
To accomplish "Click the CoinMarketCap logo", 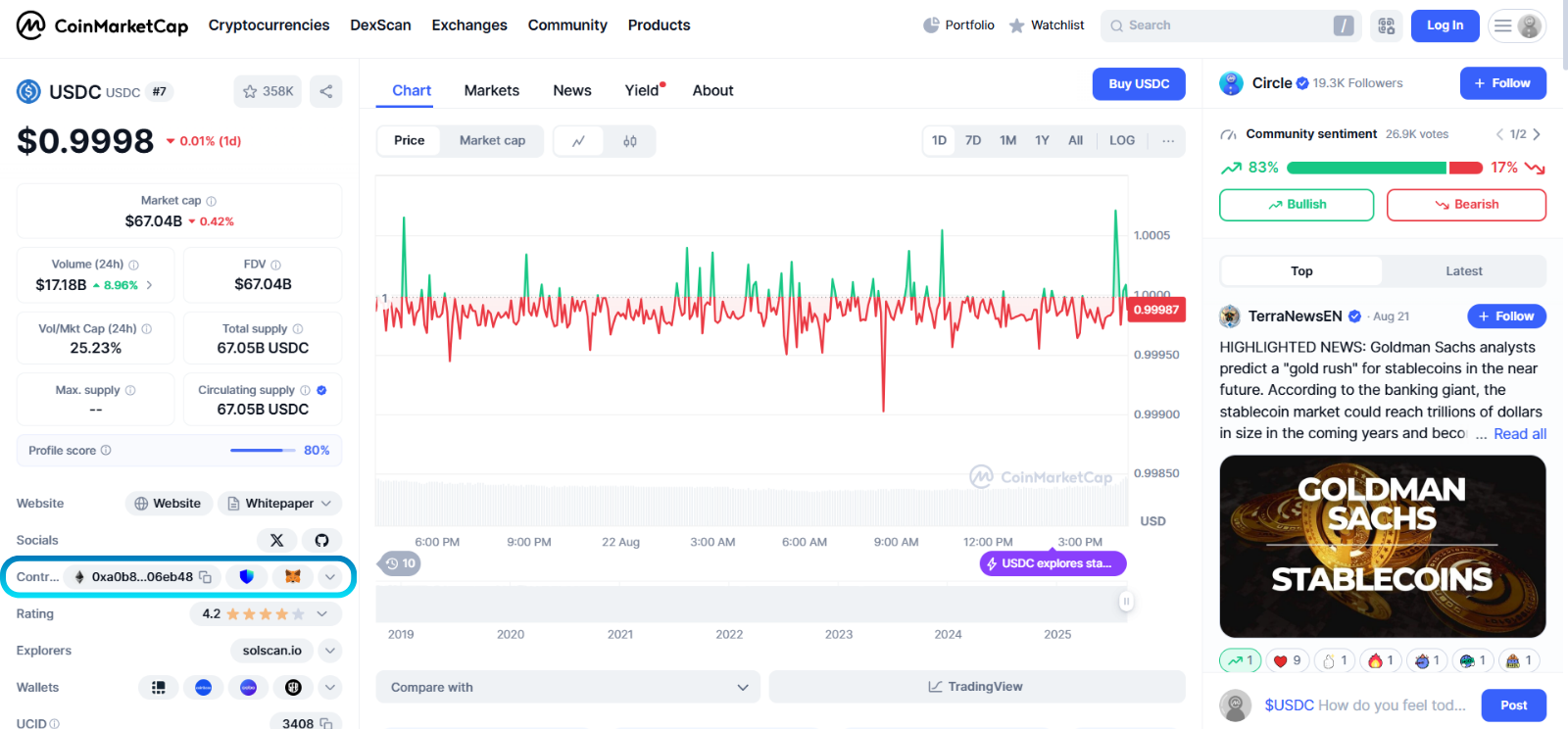I will point(102,25).
